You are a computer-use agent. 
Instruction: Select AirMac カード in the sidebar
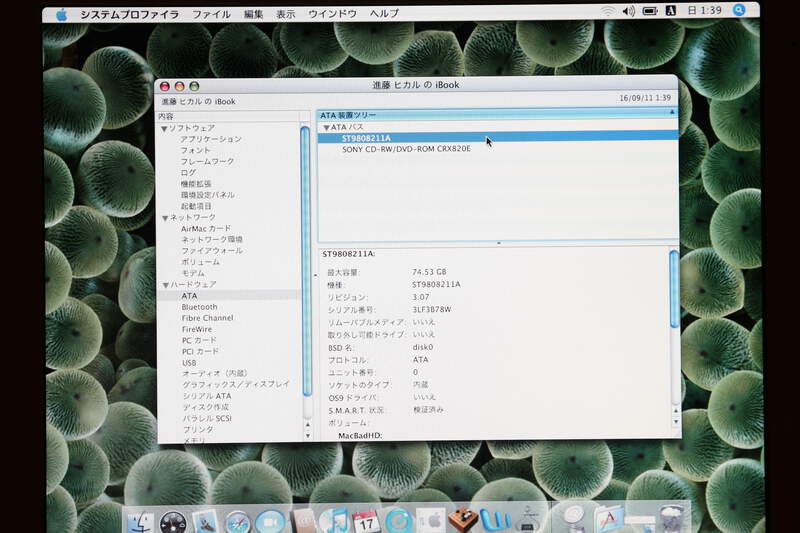(x=206, y=229)
